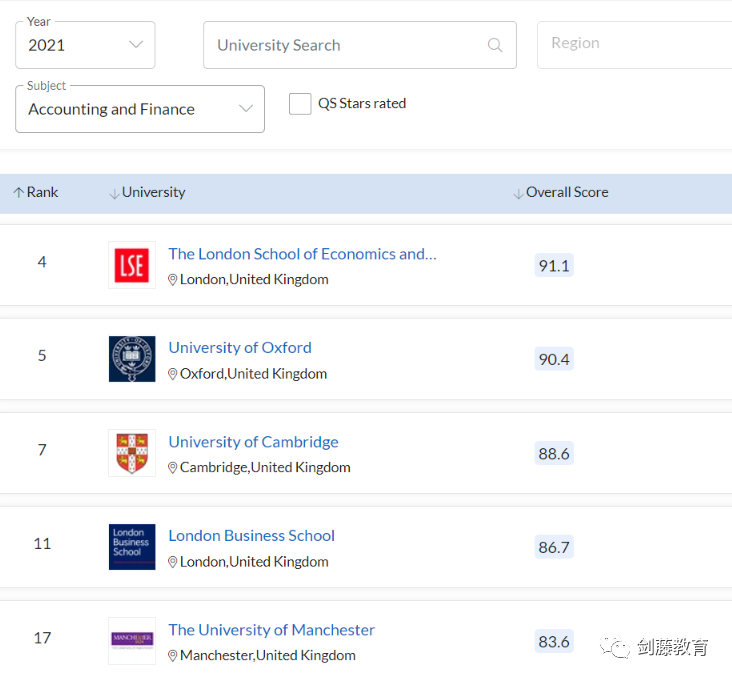This screenshot has width=732, height=680.
Task: Open the Region dropdown field
Action: click(x=634, y=45)
